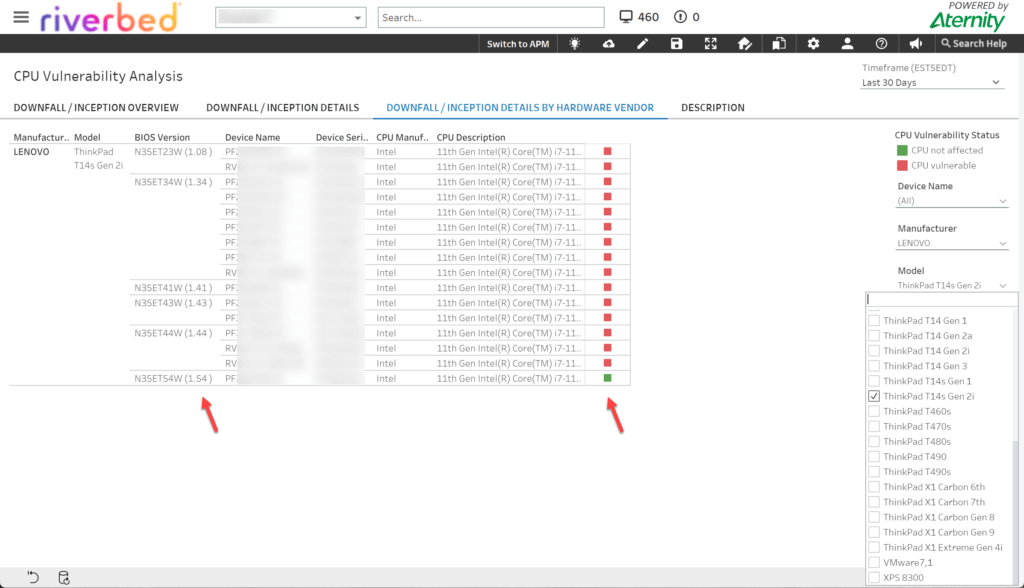The width and height of the screenshot is (1024, 588).
Task: Open the Description tab
Action: pyautogui.click(x=712, y=108)
